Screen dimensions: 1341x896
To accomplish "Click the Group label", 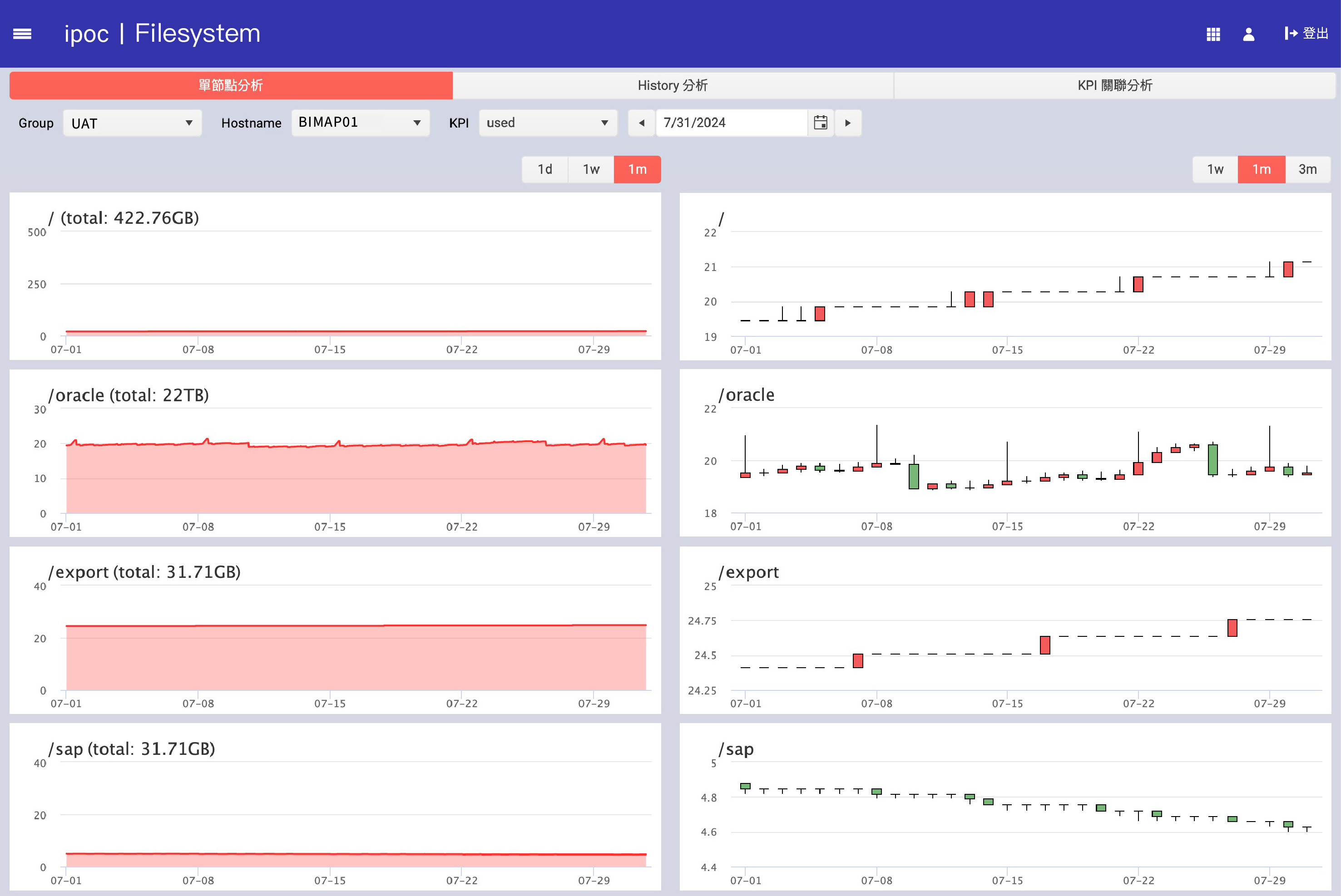I will (36, 123).
